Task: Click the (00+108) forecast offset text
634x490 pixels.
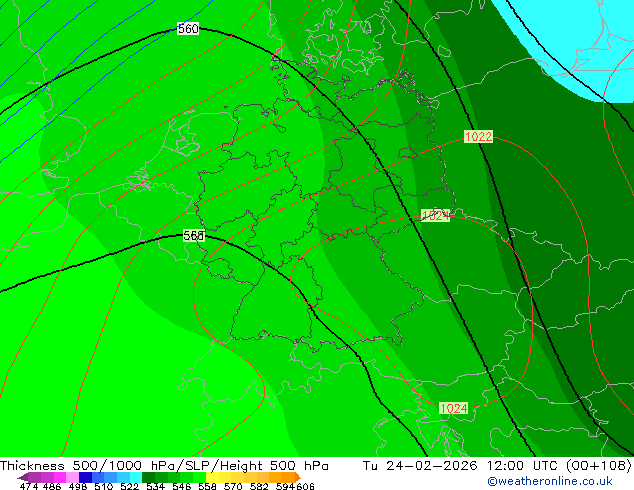Action: click(x=599, y=466)
